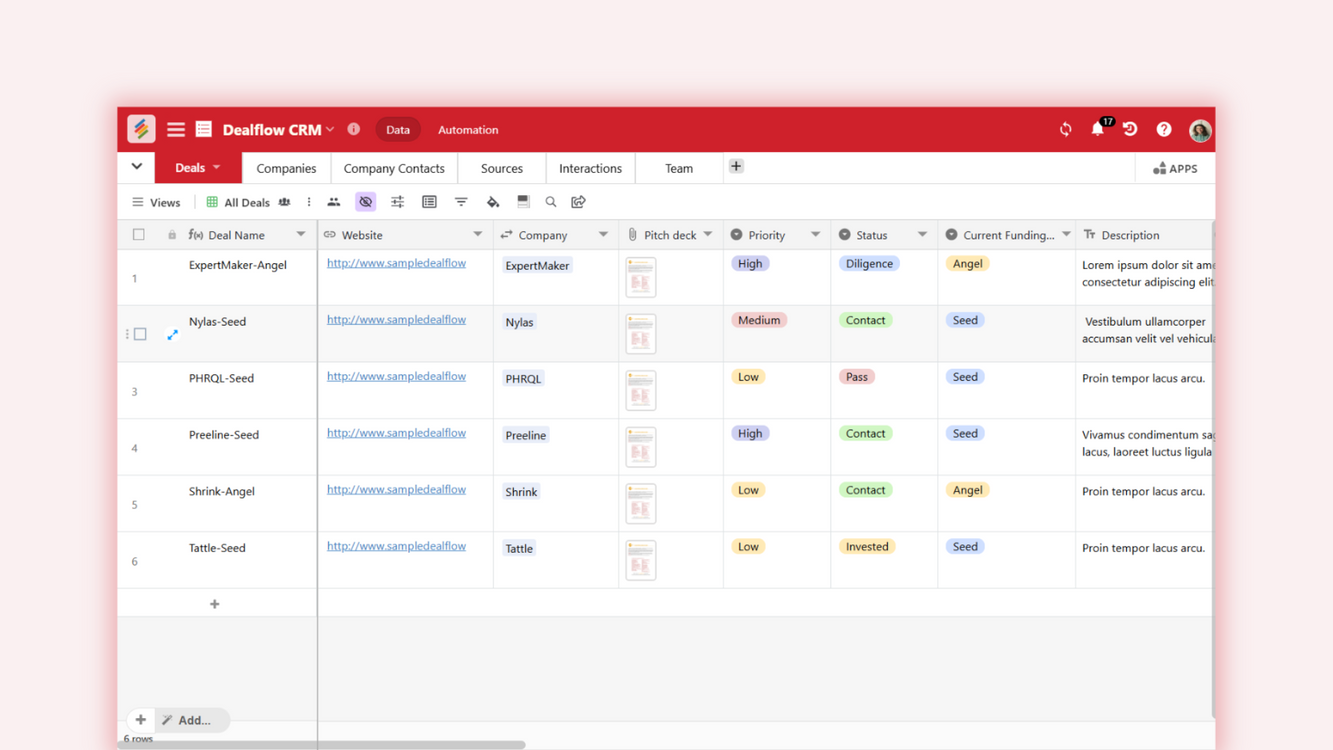Click the All Deals view name

point(247,202)
